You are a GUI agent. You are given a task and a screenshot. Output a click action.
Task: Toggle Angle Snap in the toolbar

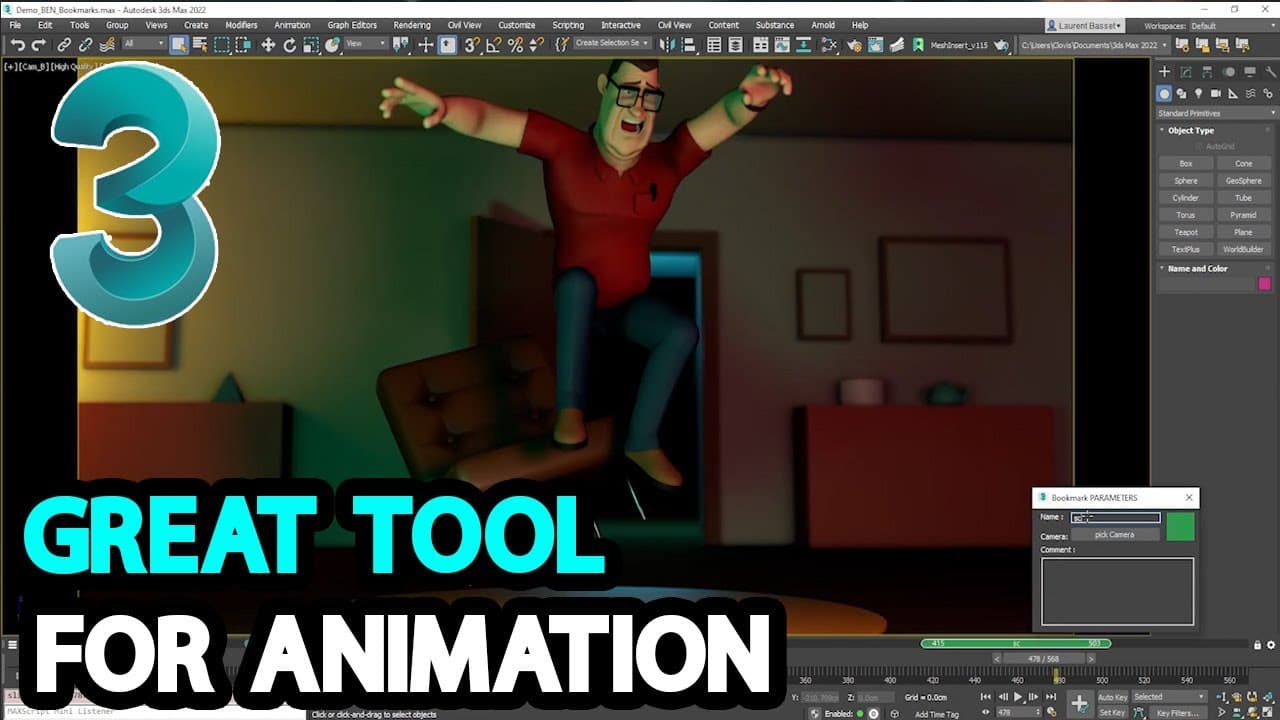(x=494, y=44)
